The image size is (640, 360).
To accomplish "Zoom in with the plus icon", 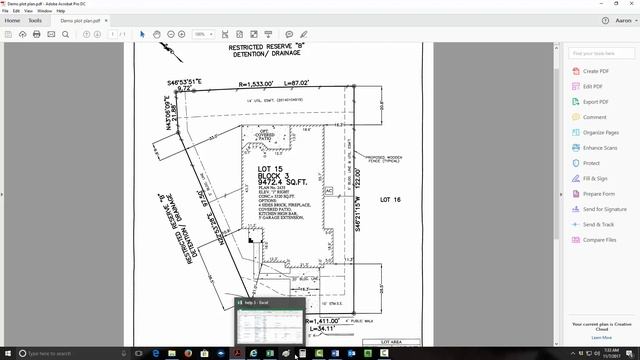I will pyautogui.click(x=182, y=35).
